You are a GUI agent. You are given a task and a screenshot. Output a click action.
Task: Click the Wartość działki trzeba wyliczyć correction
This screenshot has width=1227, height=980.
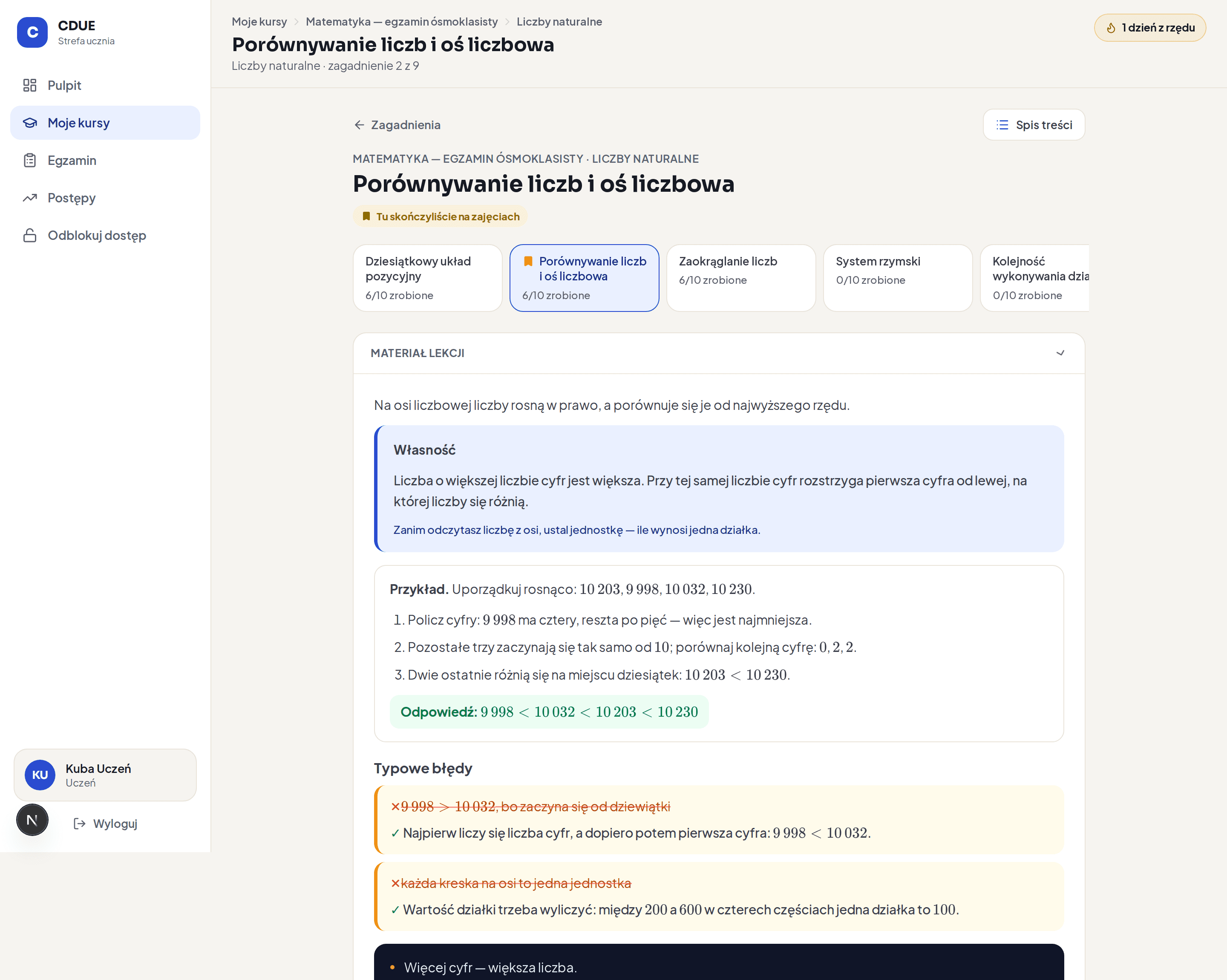pyautogui.click(x=675, y=909)
